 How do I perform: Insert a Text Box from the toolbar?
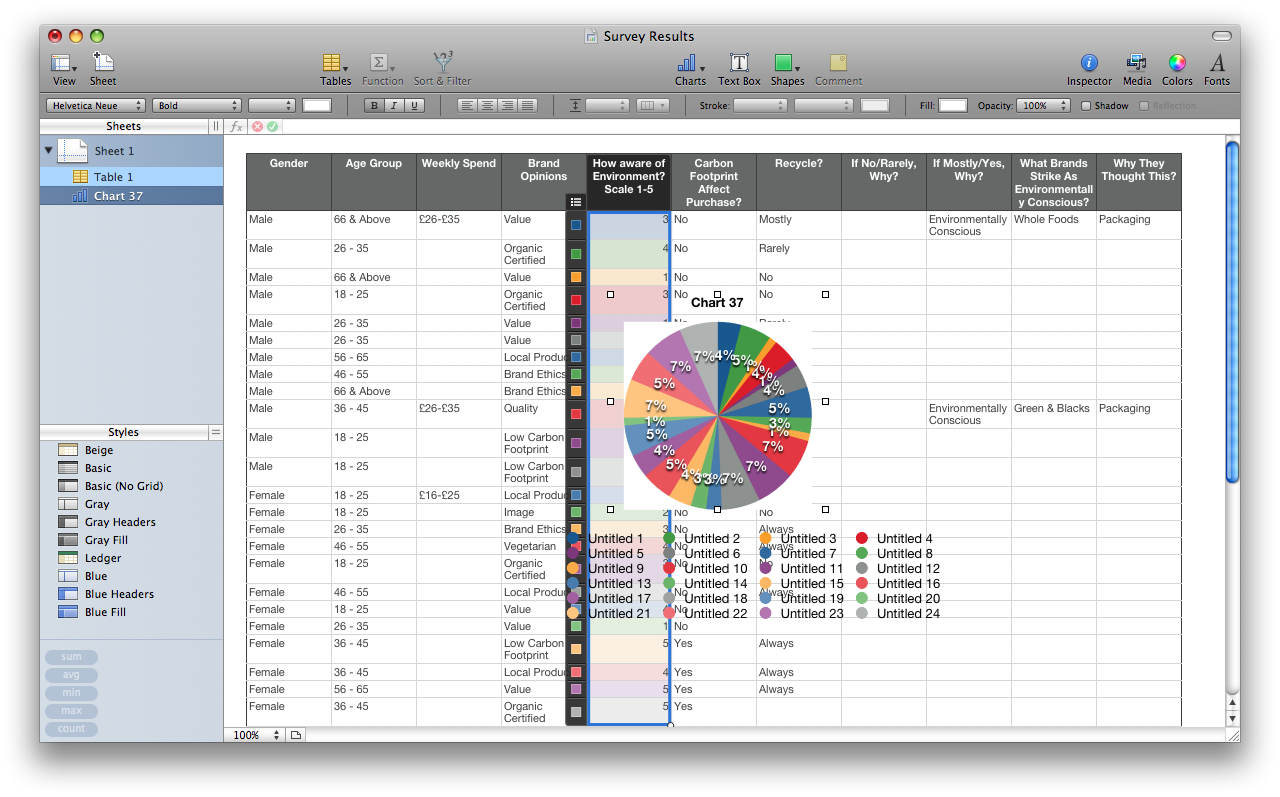[x=739, y=69]
